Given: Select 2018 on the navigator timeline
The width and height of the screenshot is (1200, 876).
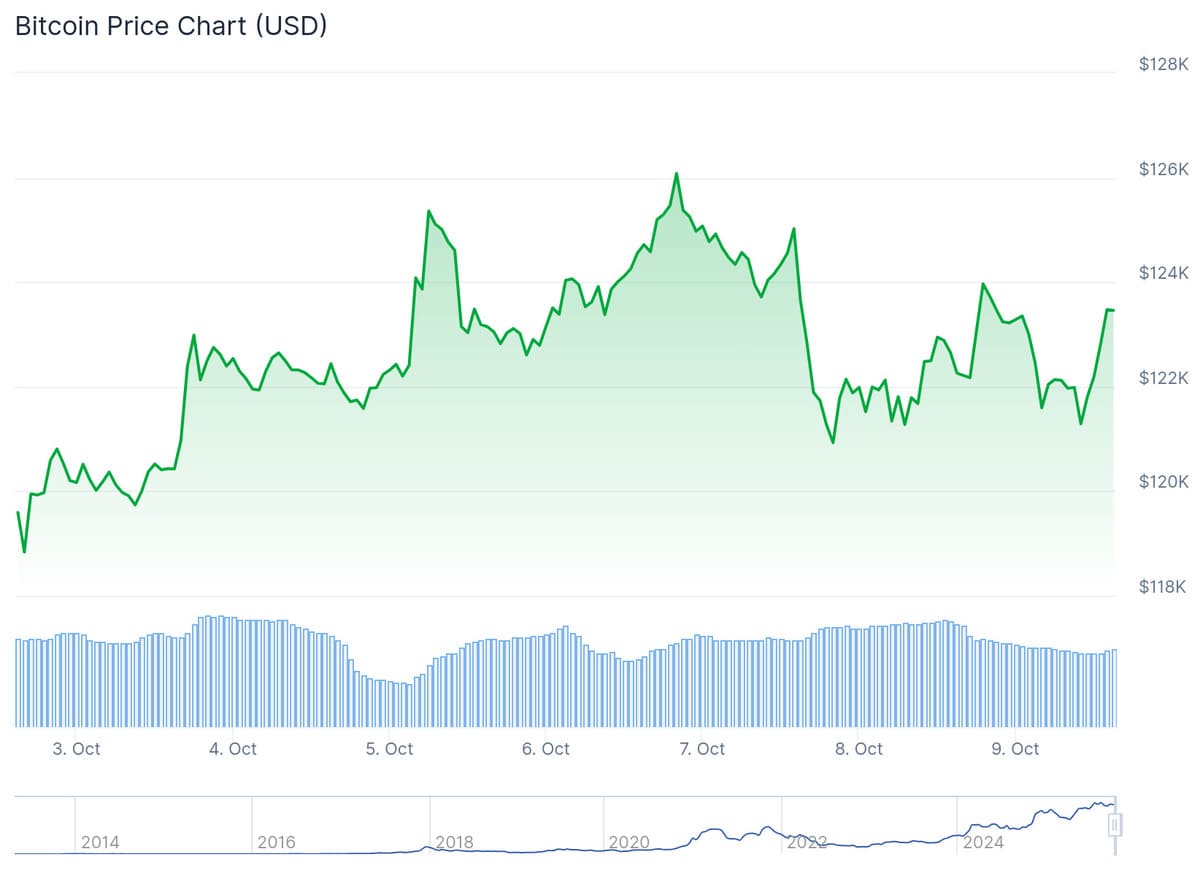Looking at the screenshot, I should click(454, 842).
